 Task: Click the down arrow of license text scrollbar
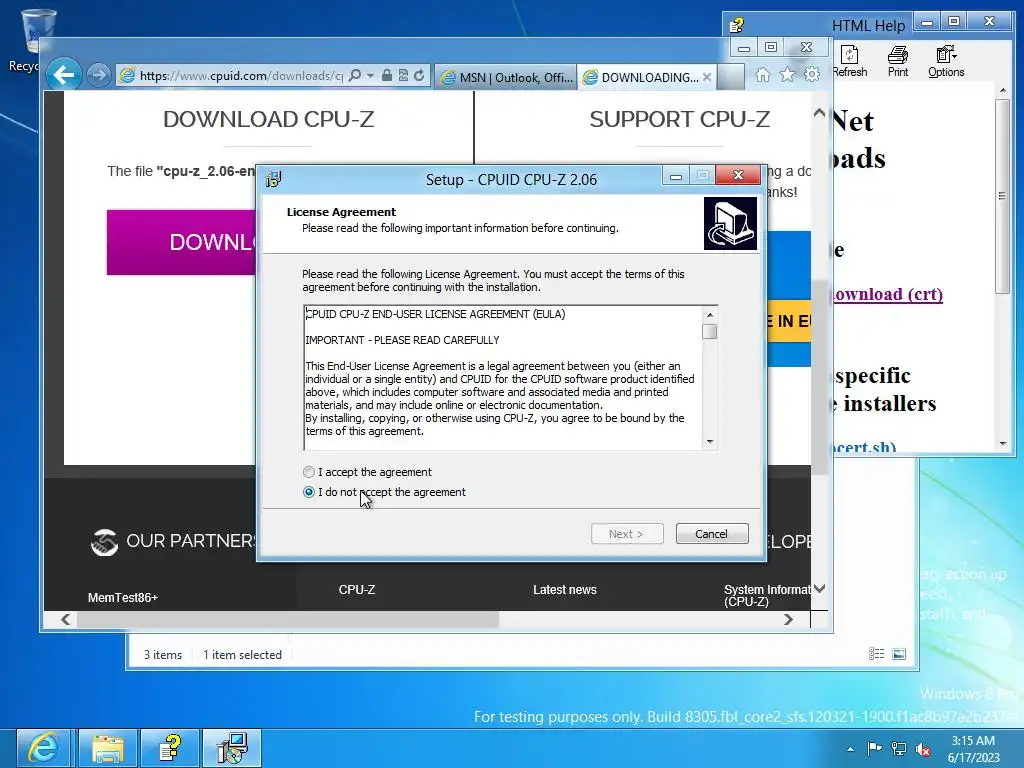click(x=710, y=442)
